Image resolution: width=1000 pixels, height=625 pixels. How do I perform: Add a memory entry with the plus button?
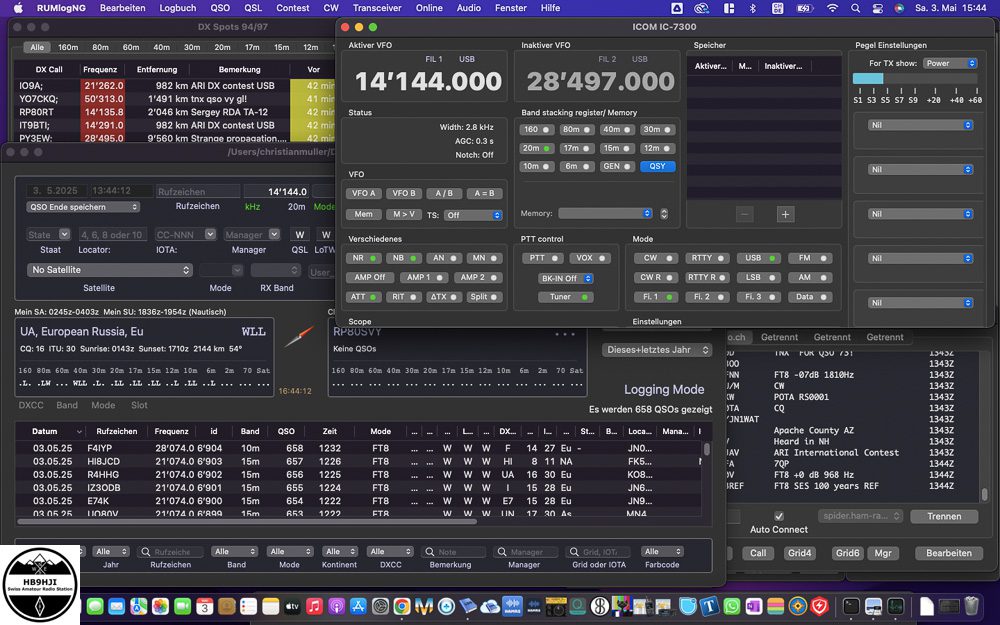785,214
